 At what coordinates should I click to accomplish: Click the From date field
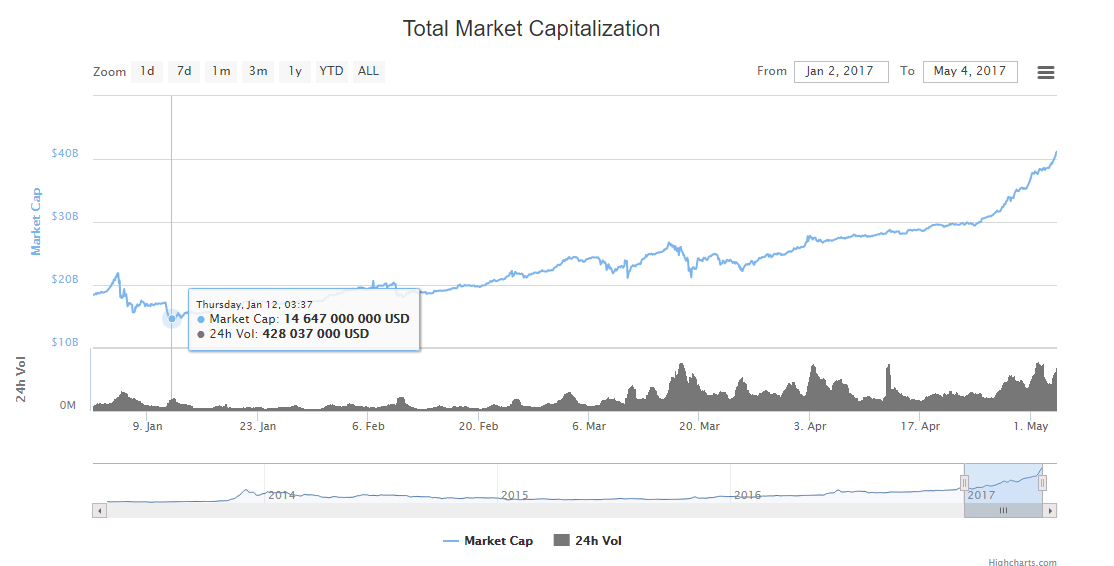pyautogui.click(x=840, y=71)
